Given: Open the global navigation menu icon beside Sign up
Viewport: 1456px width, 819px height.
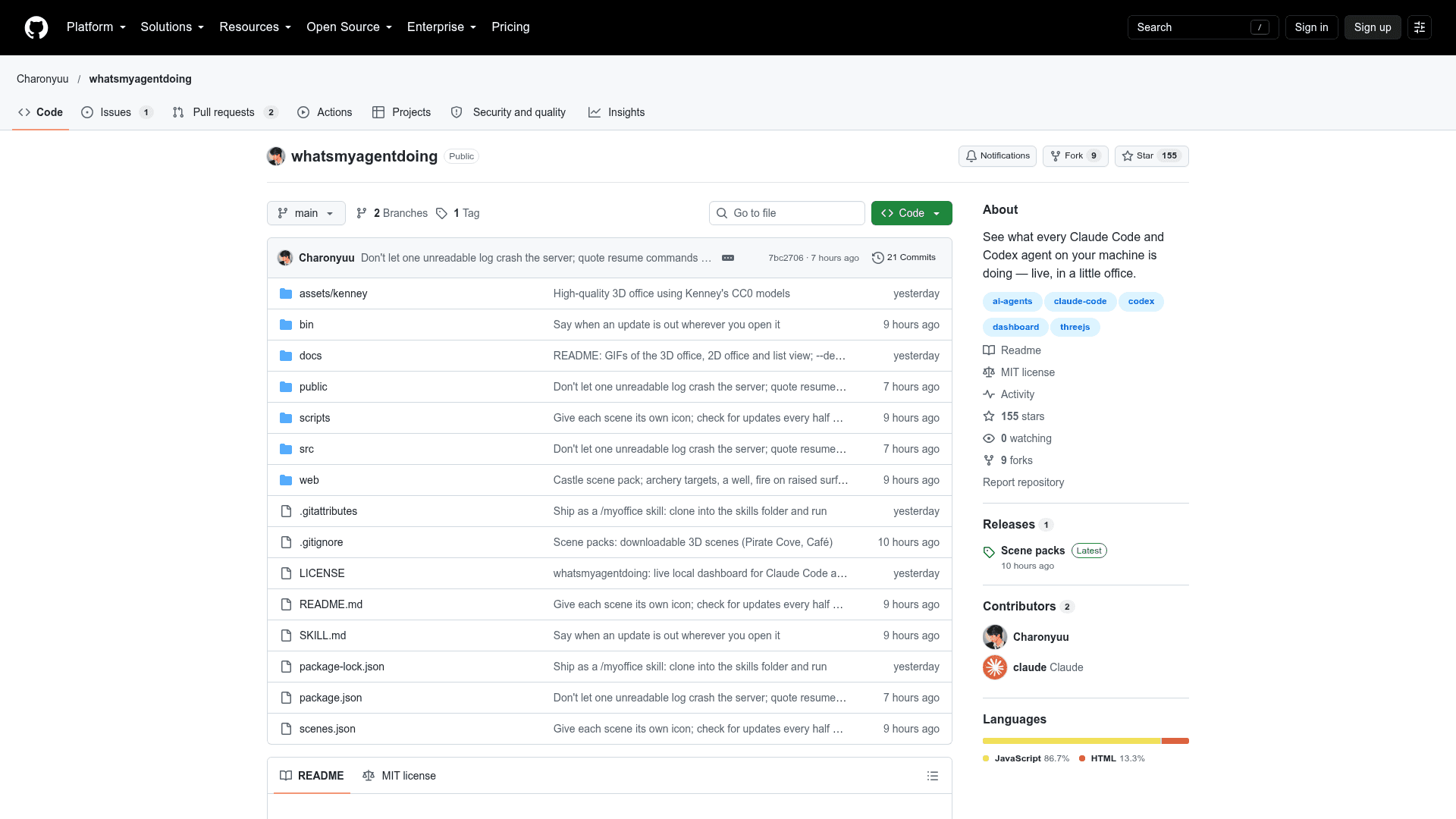Looking at the screenshot, I should [x=1420, y=27].
